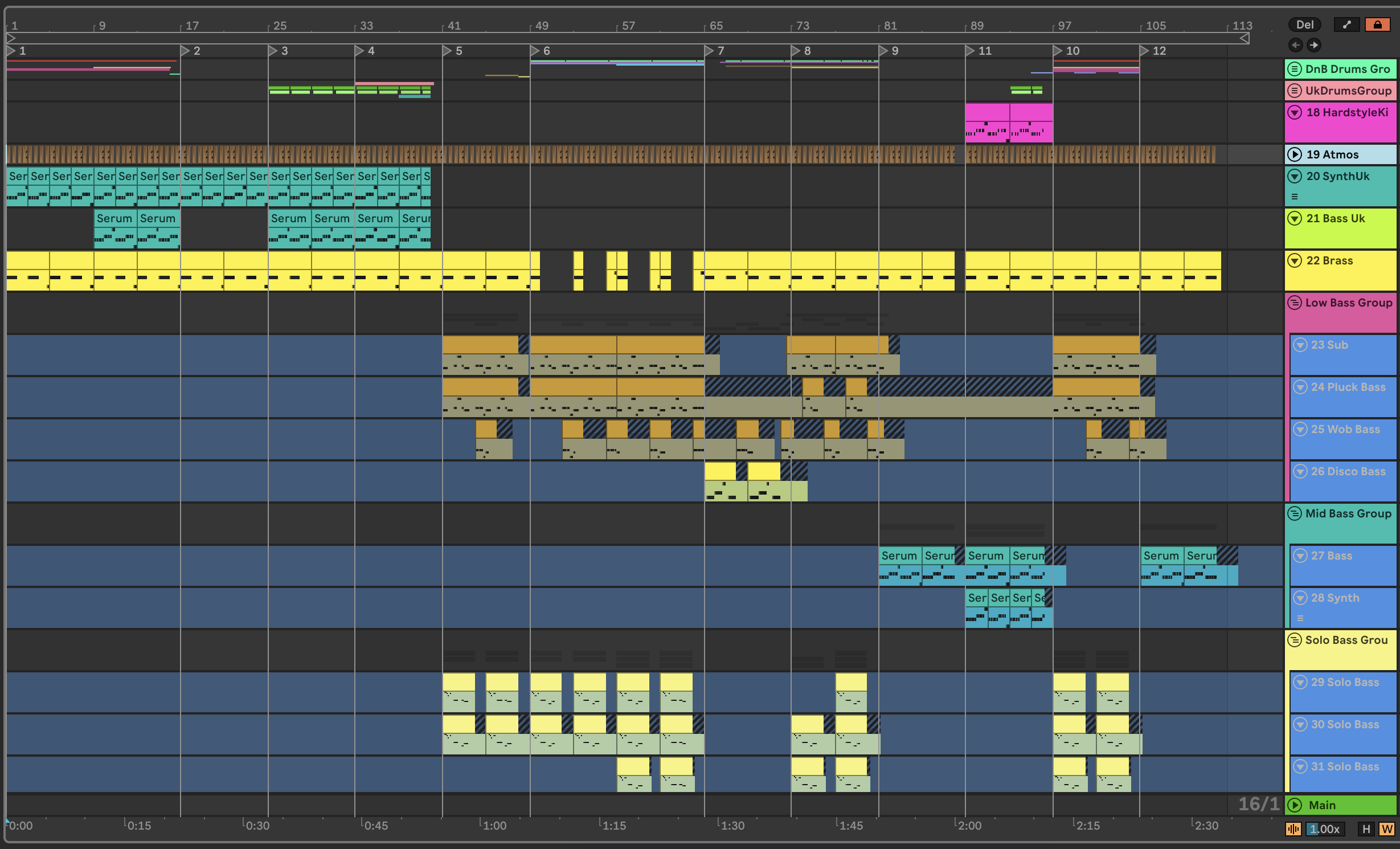The image size is (1400, 849).
Task: Select locator 2 marker
Action: pos(185,51)
